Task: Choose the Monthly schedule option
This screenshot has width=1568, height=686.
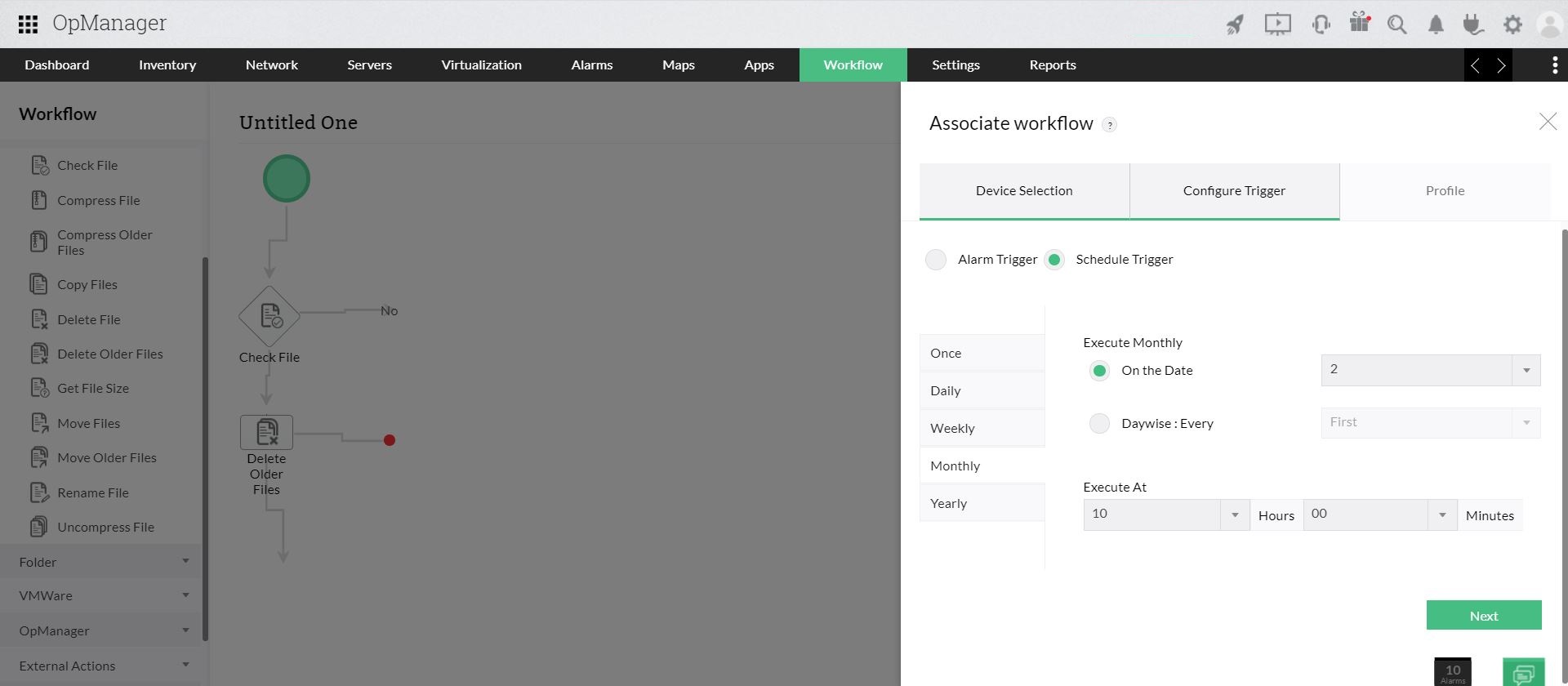Action: point(982,465)
